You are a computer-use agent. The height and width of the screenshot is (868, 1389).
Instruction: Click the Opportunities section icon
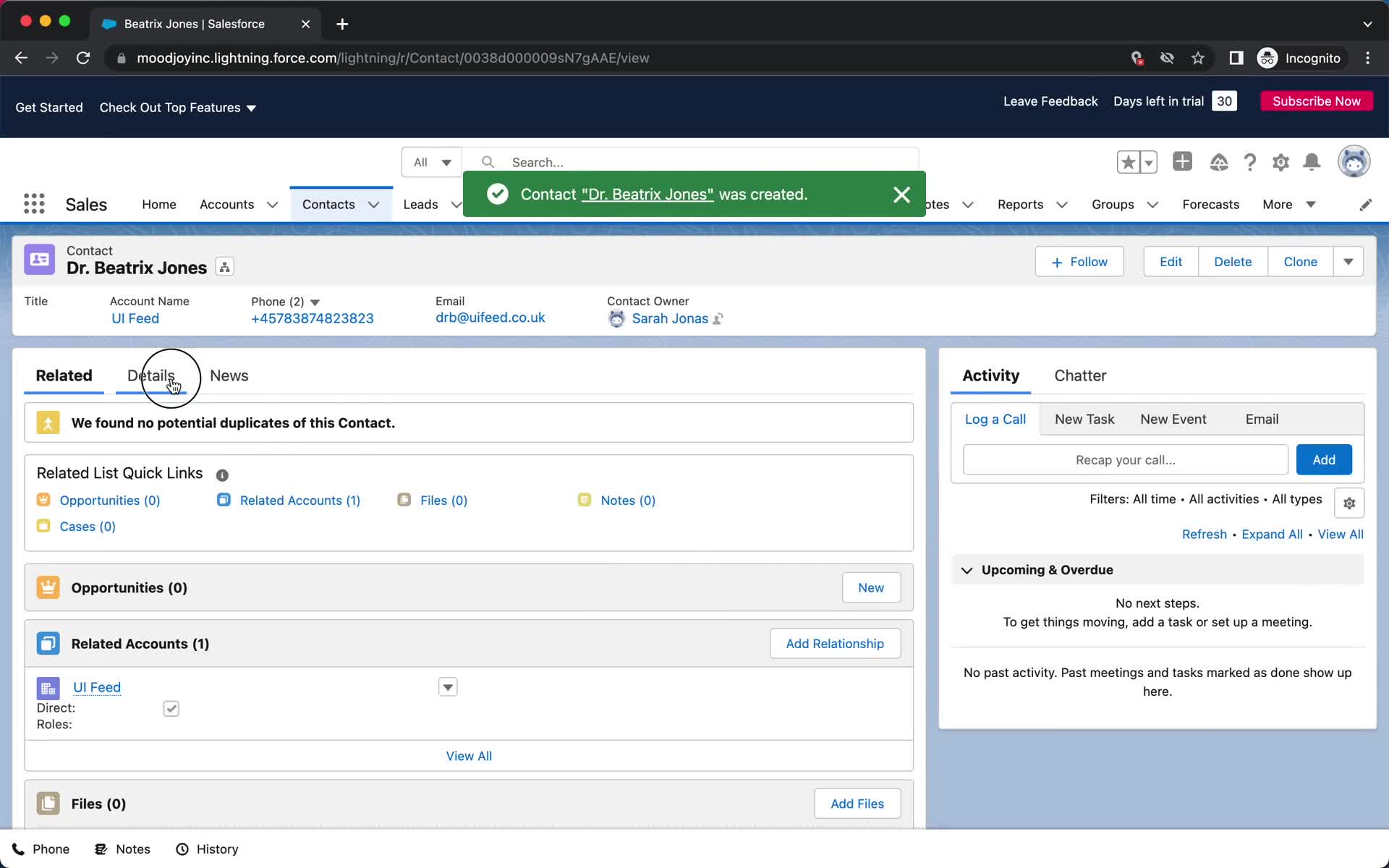[x=48, y=587]
